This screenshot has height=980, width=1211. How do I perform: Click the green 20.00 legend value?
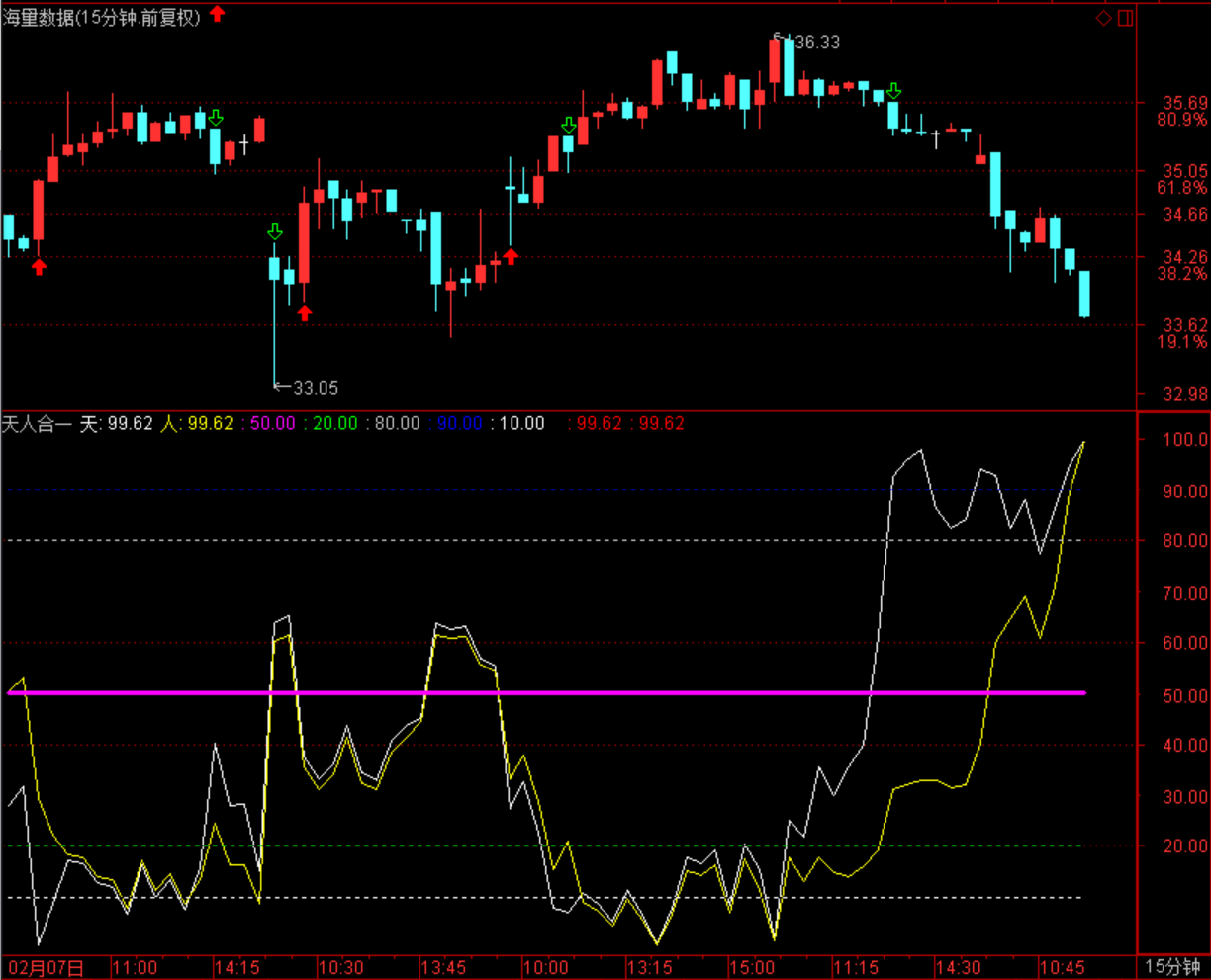pos(335,423)
